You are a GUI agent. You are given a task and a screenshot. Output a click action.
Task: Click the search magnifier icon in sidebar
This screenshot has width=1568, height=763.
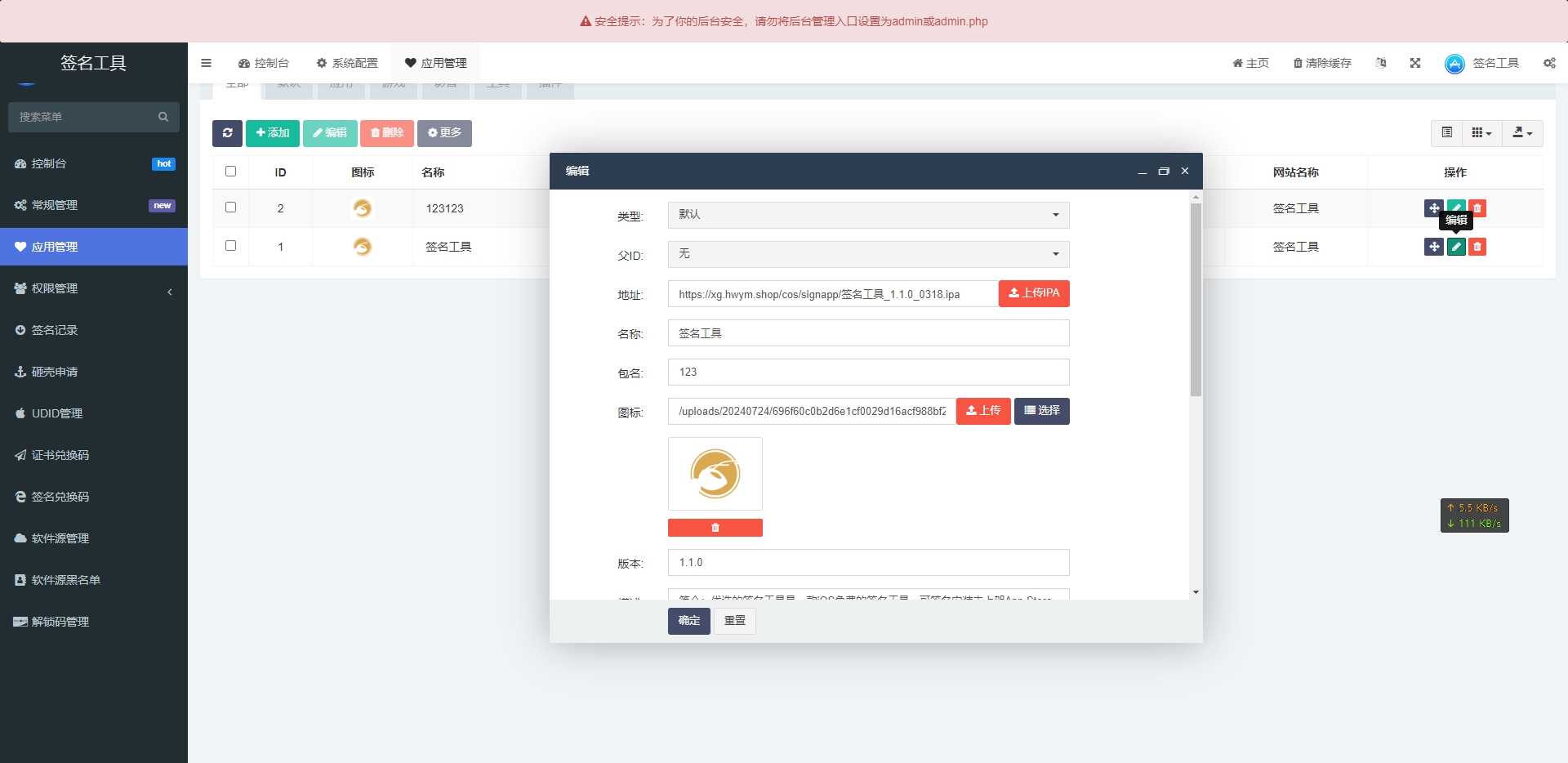[163, 117]
